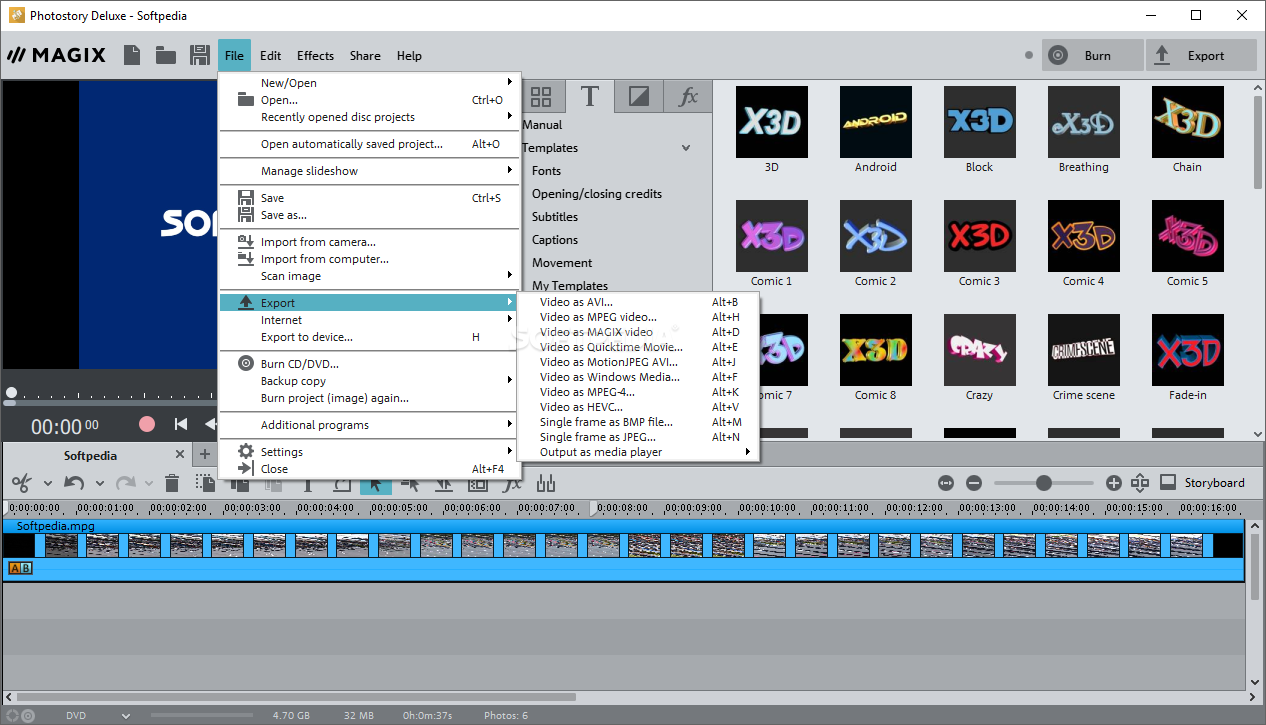Open the Effects menu
1266x725 pixels.
coord(315,56)
